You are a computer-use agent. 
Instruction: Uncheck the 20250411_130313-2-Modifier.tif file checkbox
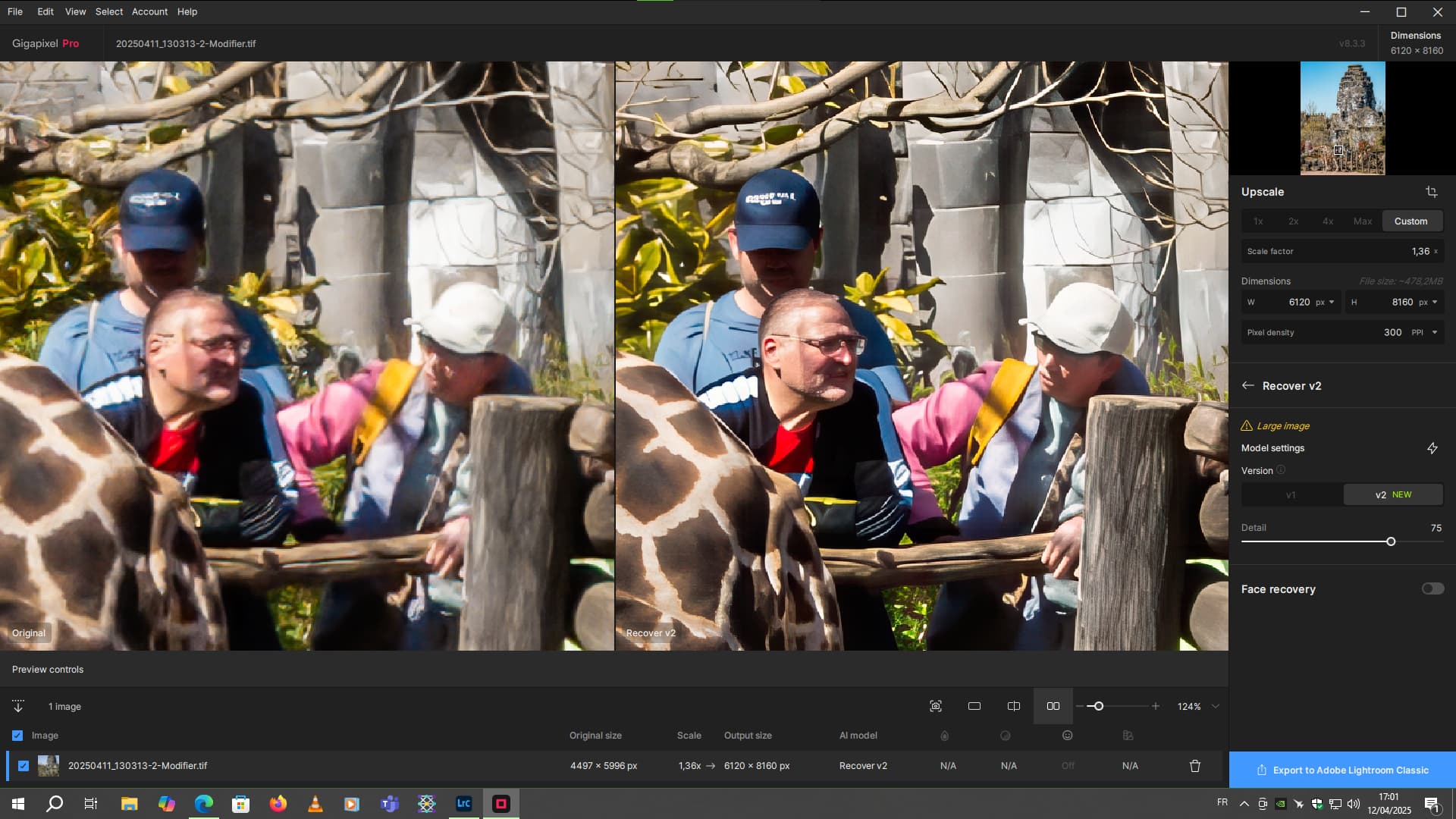coord(24,766)
